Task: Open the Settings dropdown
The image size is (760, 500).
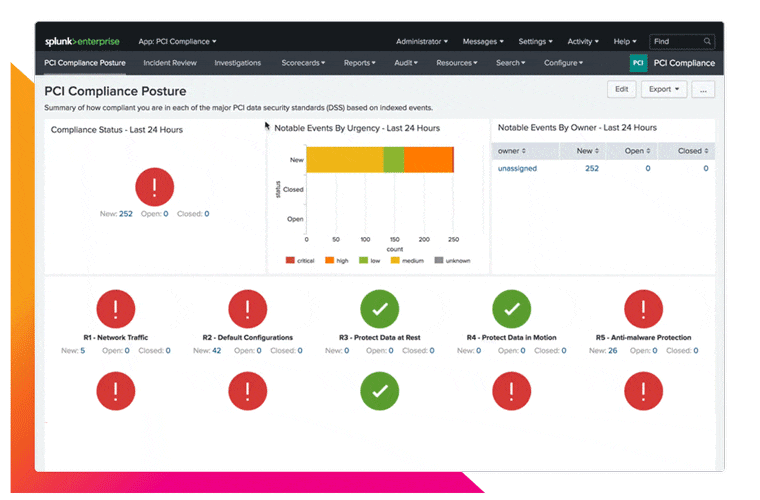Action: coord(535,42)
